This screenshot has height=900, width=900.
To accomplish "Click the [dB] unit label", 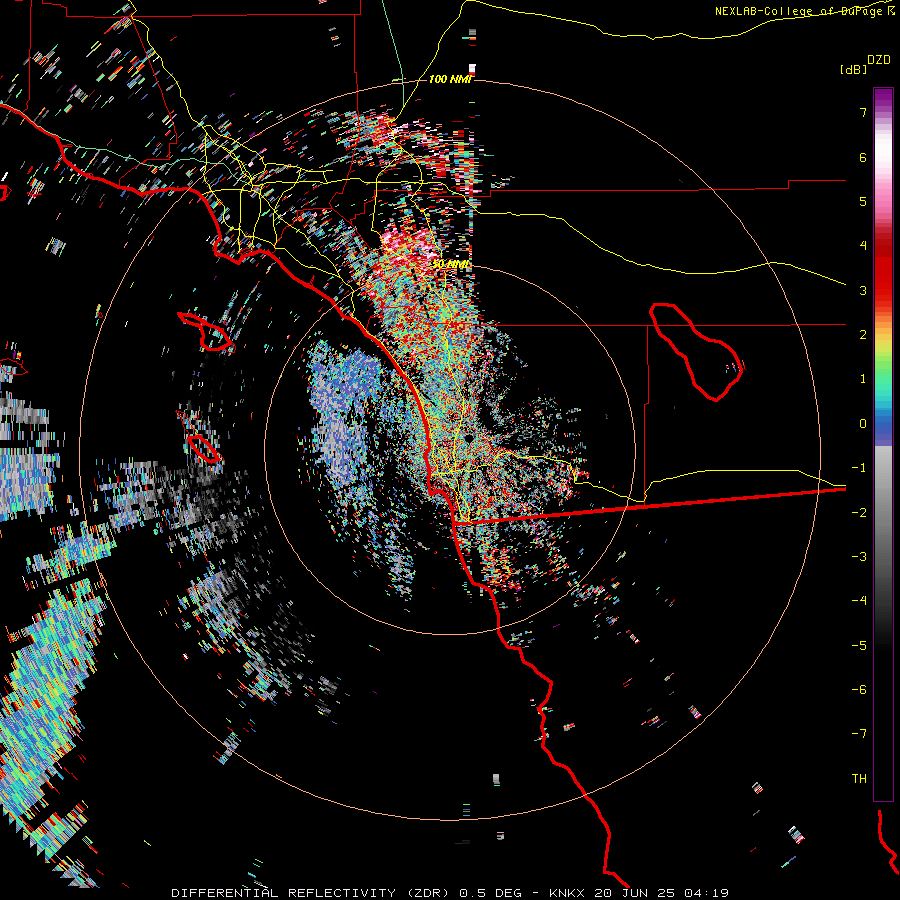I will (853, 70).
